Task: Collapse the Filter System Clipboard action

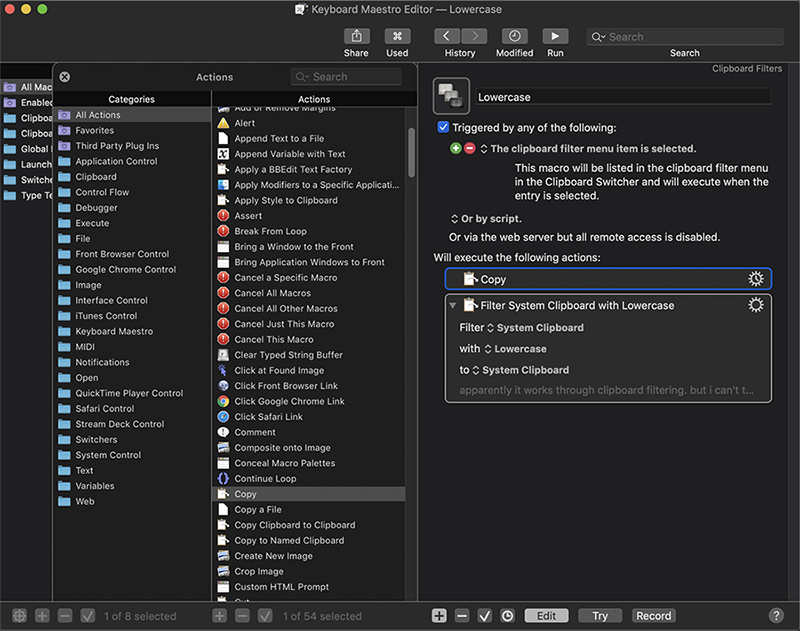Action: point(453,306)
